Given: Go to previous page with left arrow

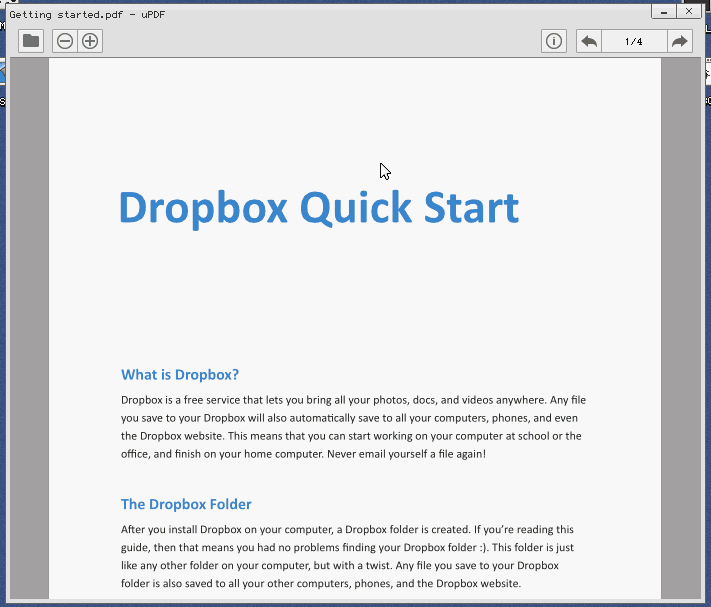Looking at the screenshot, I should click(589, 41).
